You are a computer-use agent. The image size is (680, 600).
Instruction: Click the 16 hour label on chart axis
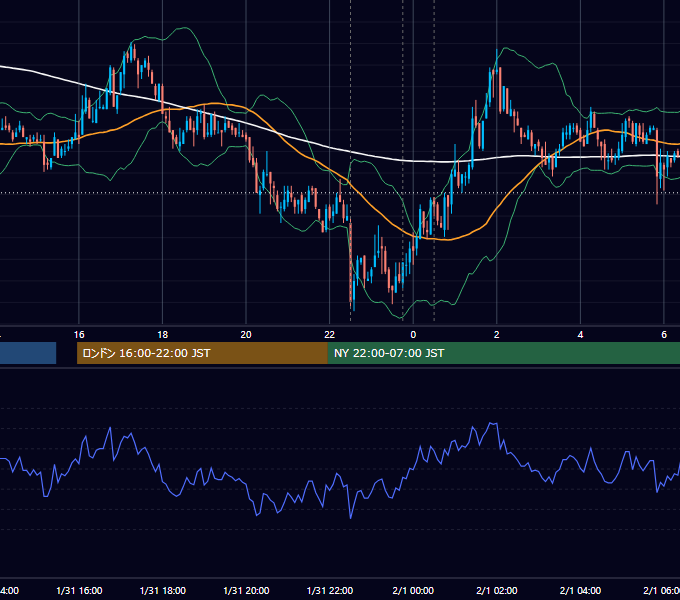pos(79,335)
